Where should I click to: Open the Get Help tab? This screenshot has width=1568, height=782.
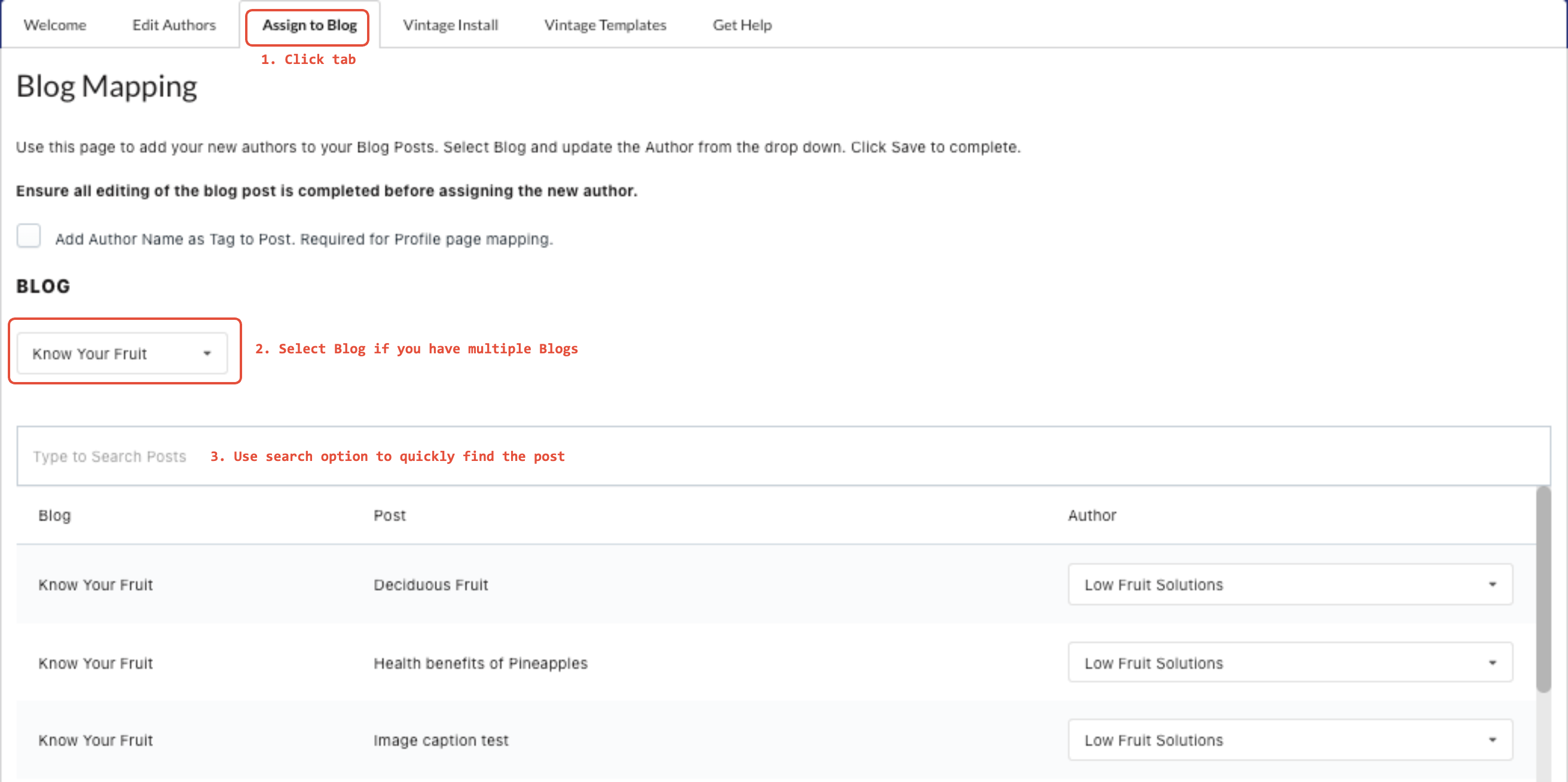click(742, 25)
